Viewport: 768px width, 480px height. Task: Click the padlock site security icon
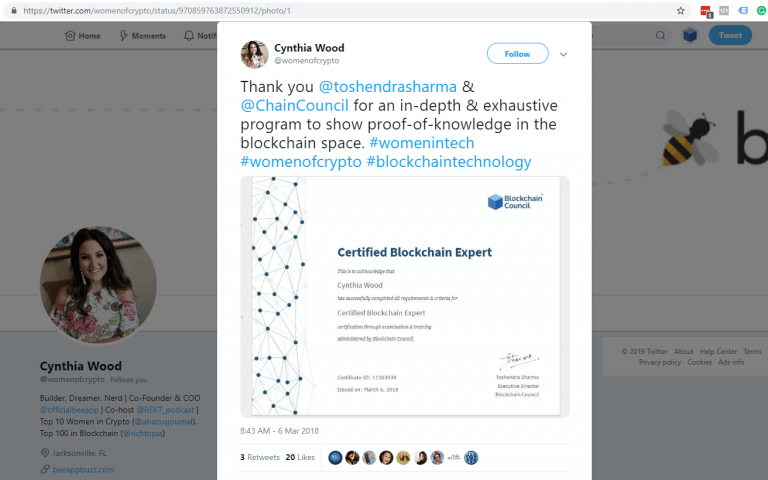point(13,11)
